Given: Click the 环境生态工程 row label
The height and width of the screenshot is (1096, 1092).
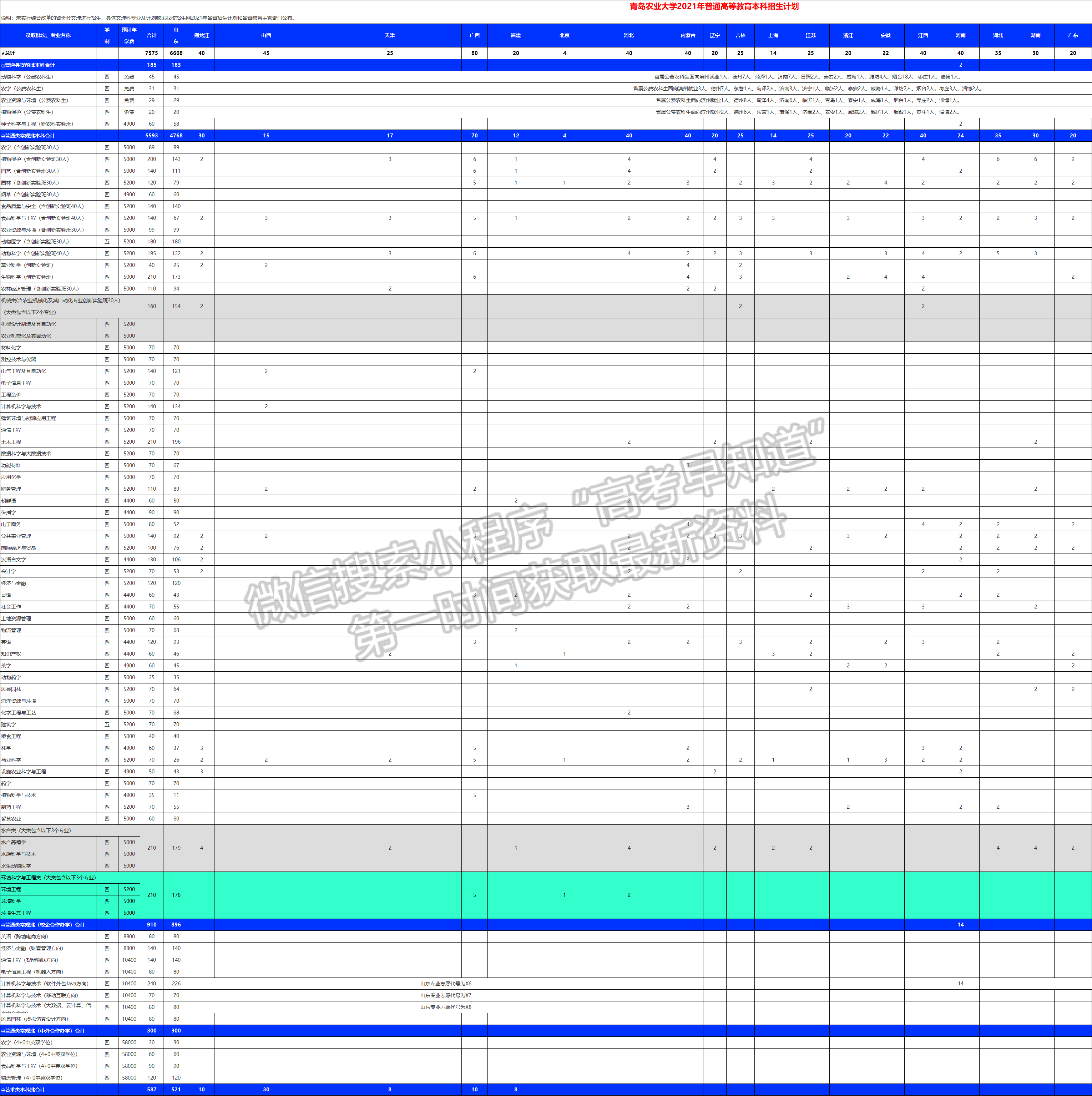Looking at the screenshot, I should [16, 913].
